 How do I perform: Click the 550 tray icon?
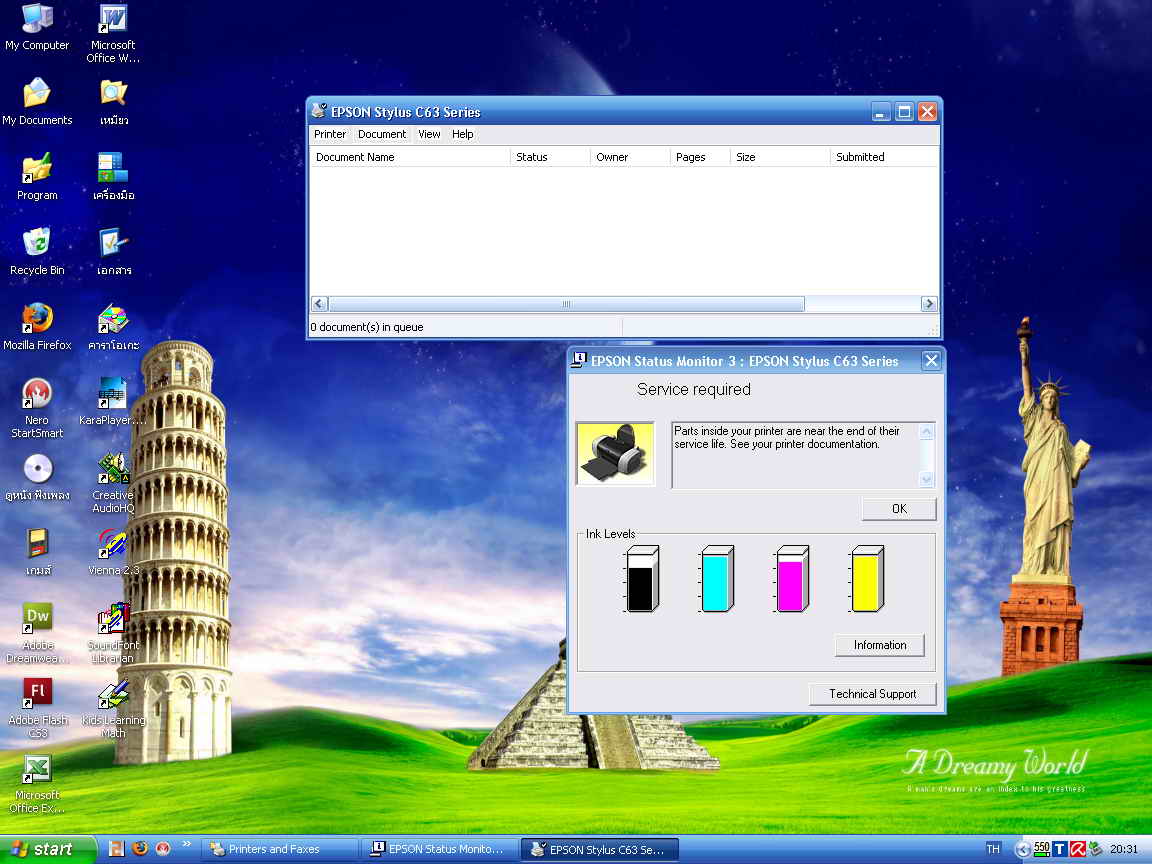click(1042, 849)
